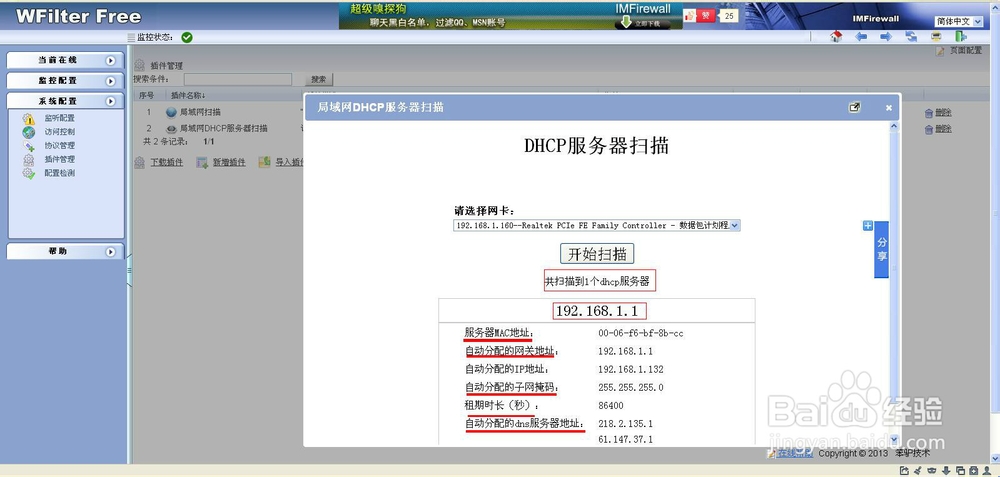Image resolution: width=1000 pixels, height=477 pixels.
Task: Click the status bar broom clean icon
Action: [x=918, y=471]
